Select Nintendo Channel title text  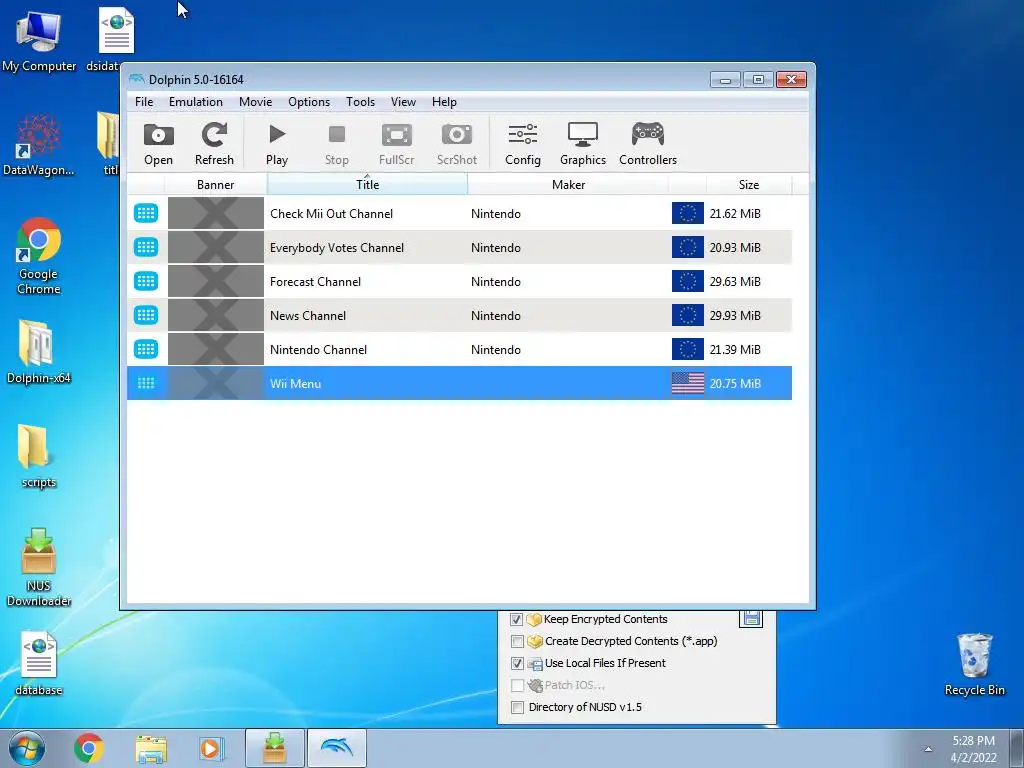point(319,349)
